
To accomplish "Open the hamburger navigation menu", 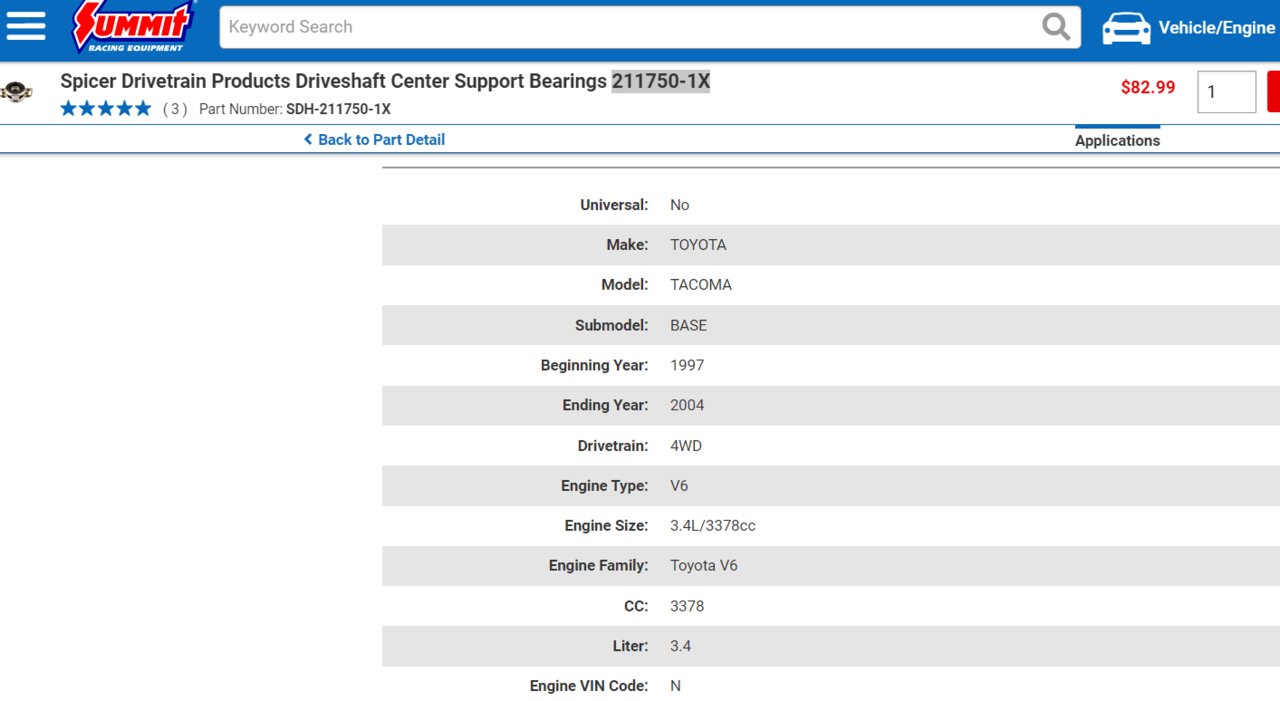I will (26, 27).
